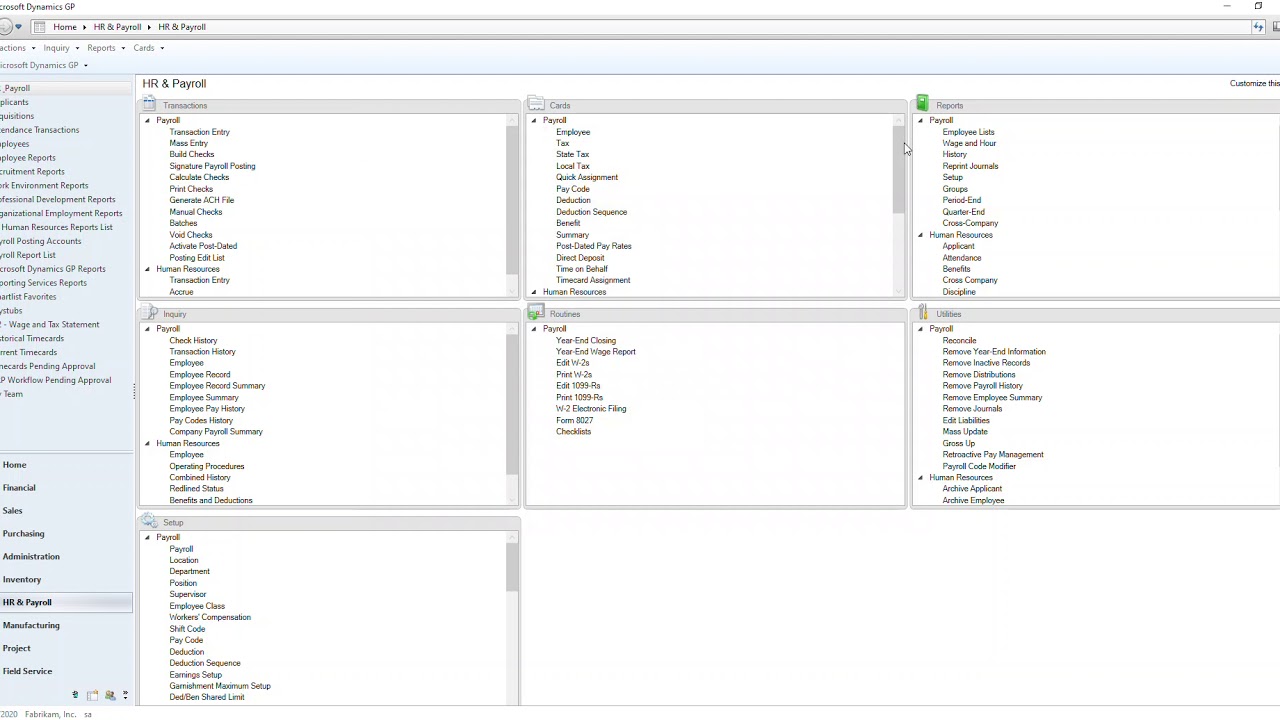Click Customize this page link
The height and width of the screenshot is (720, 1280).
coord(1255,83)
